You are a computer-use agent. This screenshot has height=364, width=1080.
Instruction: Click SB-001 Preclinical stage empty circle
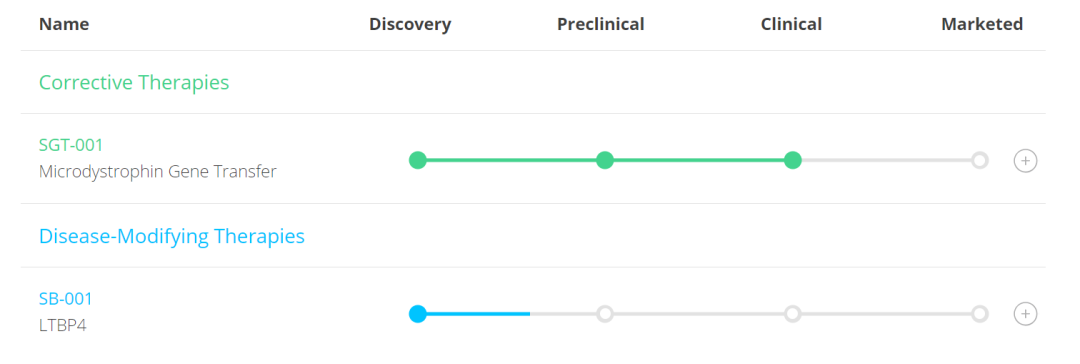(x=605, y=314)
